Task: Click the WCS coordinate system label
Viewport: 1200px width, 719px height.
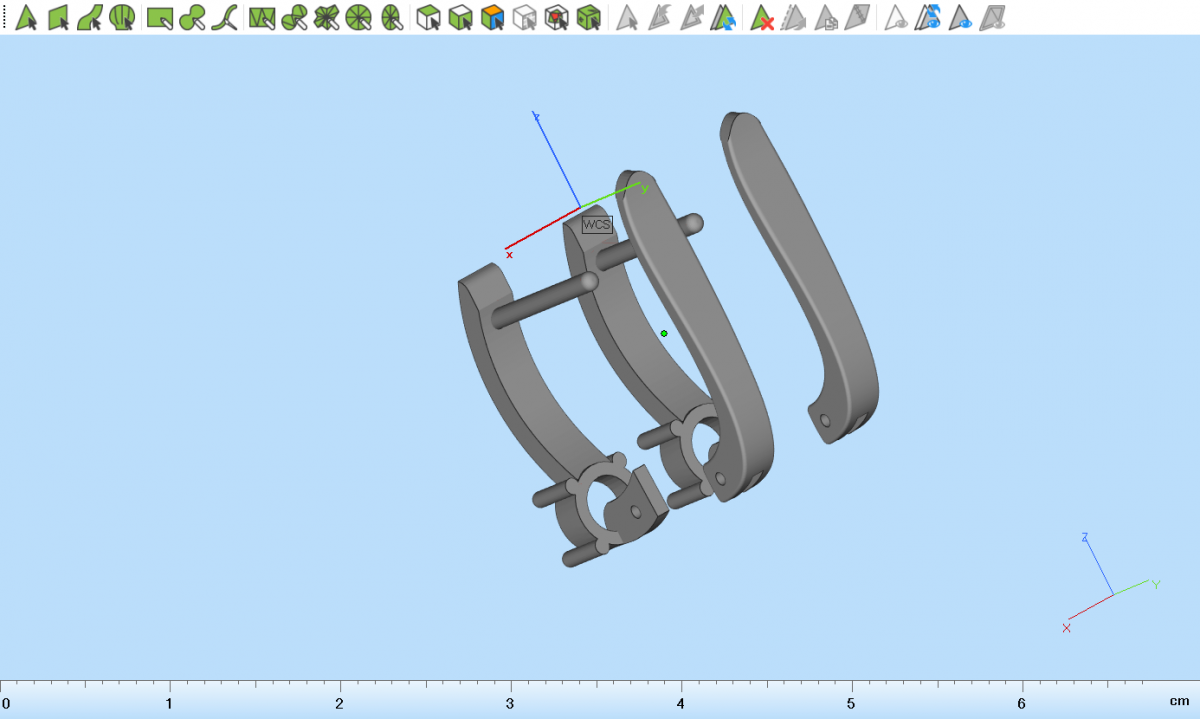Action: tap(596, 225)
